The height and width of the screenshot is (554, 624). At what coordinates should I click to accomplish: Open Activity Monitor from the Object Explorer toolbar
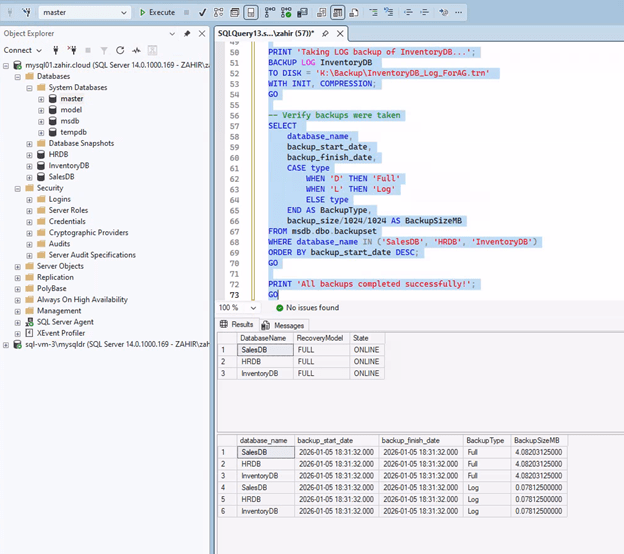tap(134, 50)
